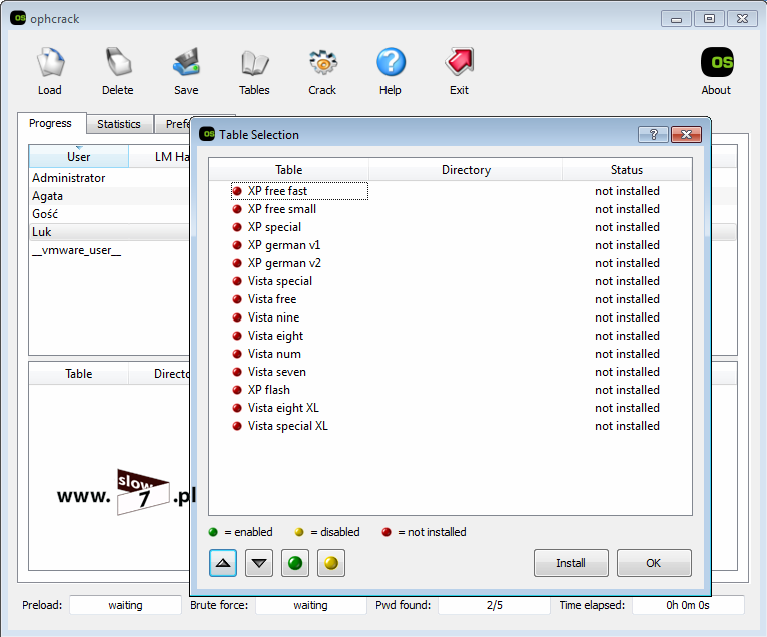Close the Table Selection dialog
This screenshot has width=767, height=637.
(x=686, y=134)
